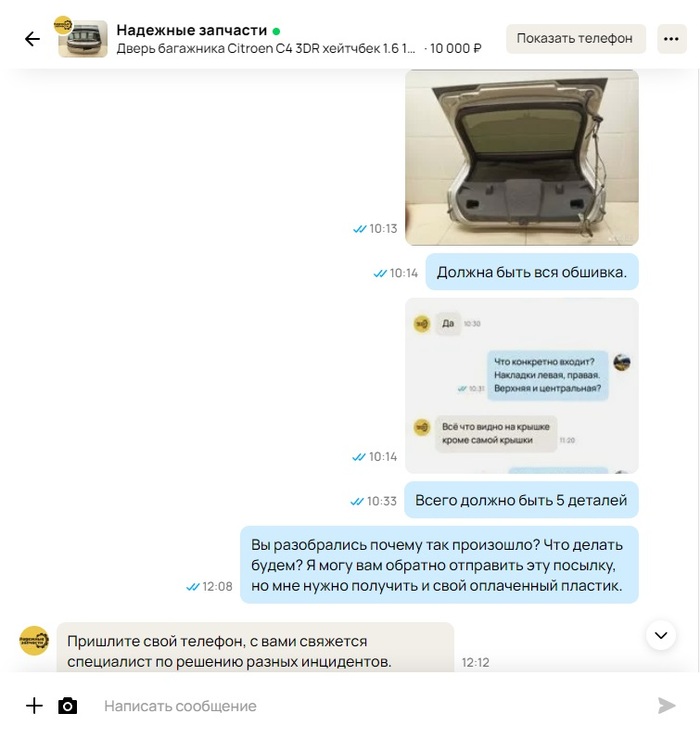Go back with the left arrow icon
The image size is (700, 739).
click(32, 39)
